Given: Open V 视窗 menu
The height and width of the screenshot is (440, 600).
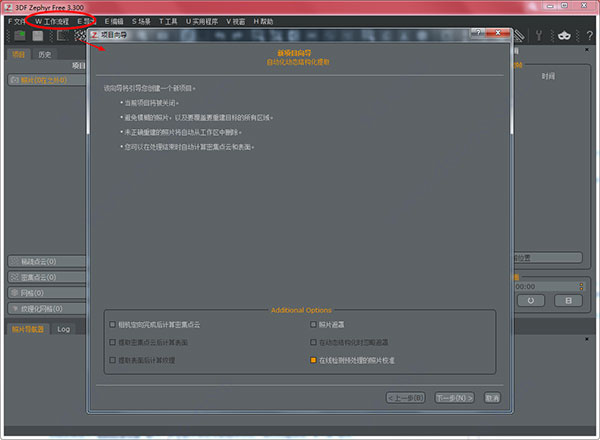Looking at the screenshot, I should (x=235, y=21).
